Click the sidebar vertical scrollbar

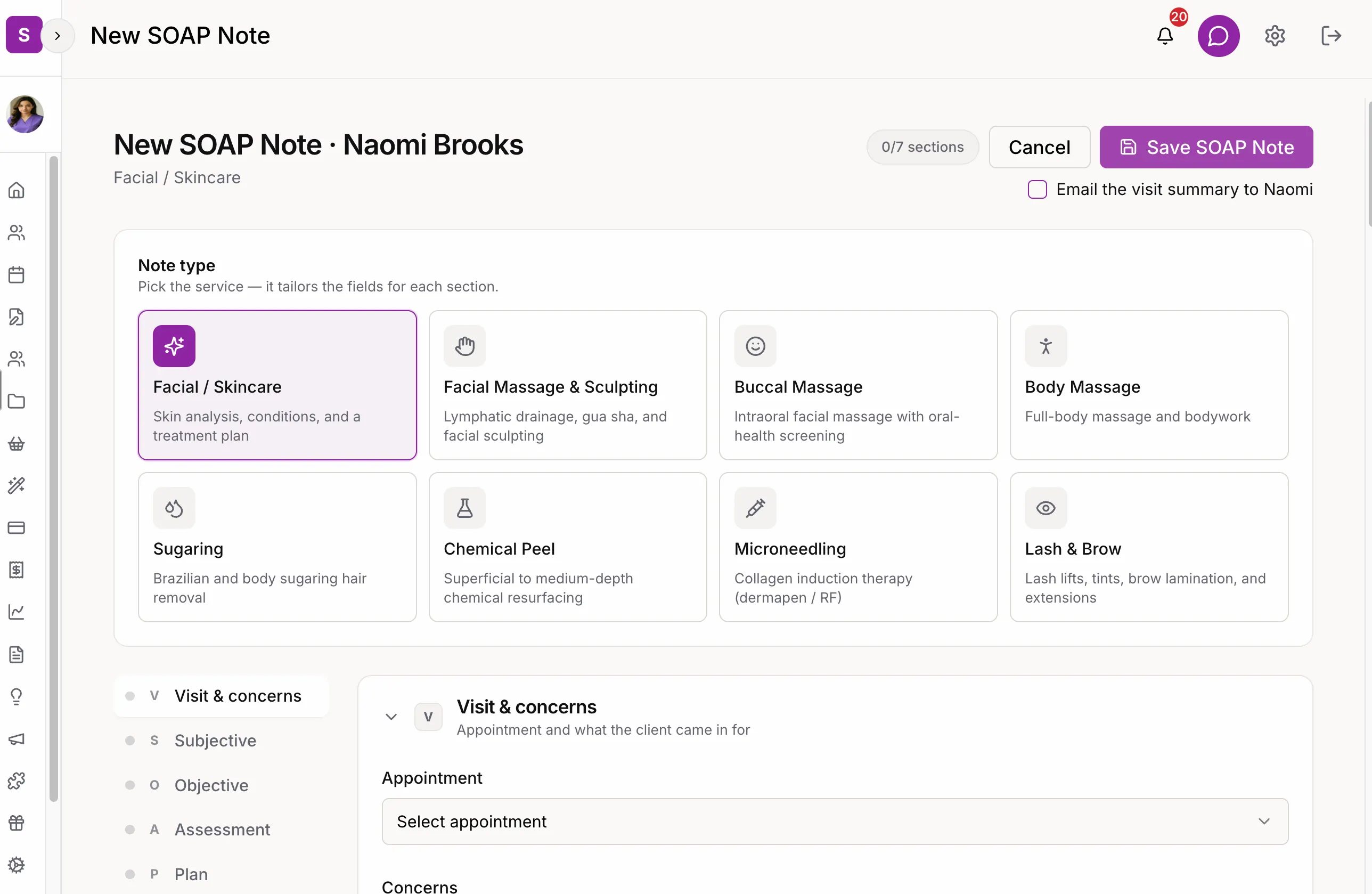point(54,479)
